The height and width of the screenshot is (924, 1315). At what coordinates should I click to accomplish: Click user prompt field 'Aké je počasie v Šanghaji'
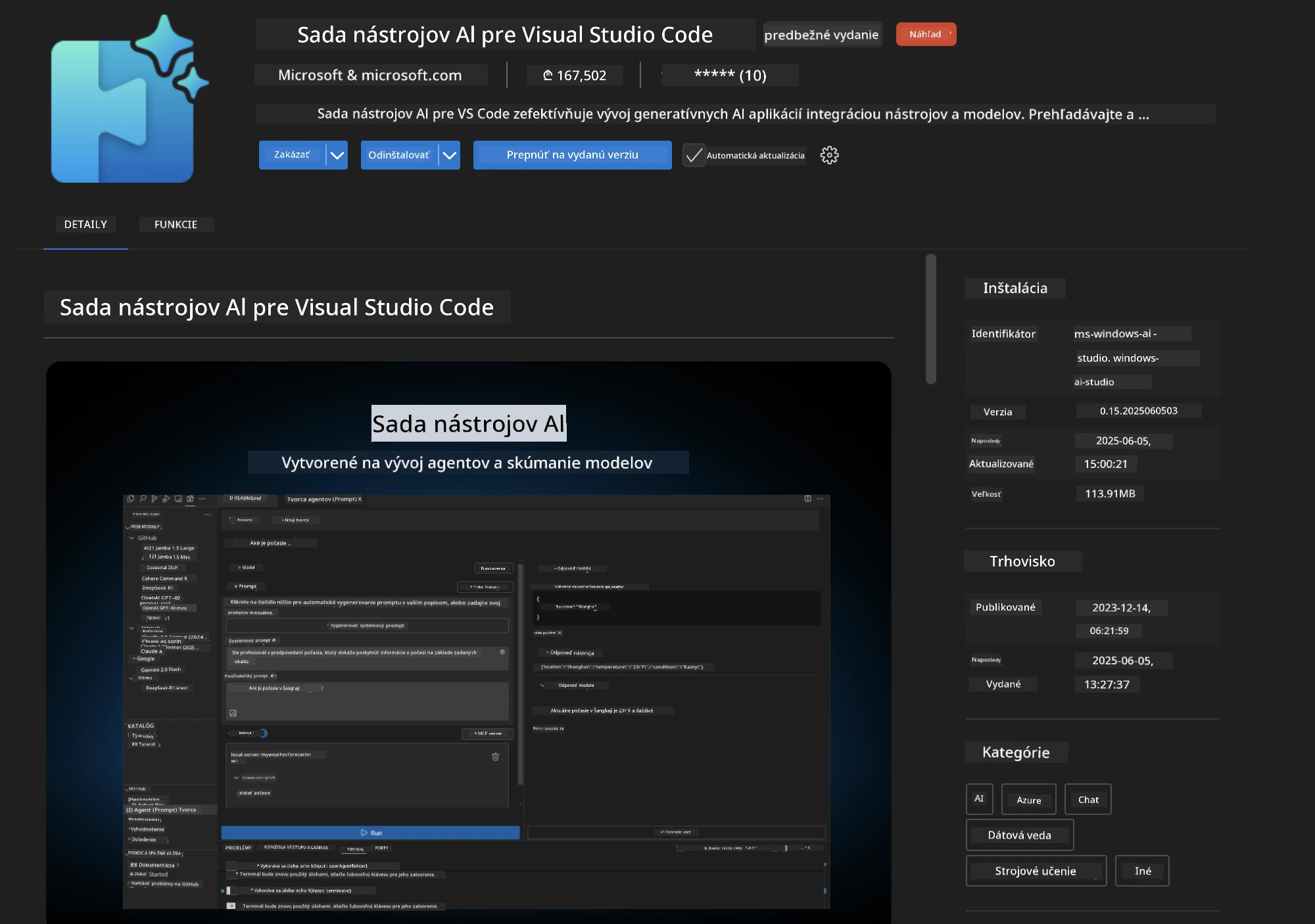tap(368, 701)
